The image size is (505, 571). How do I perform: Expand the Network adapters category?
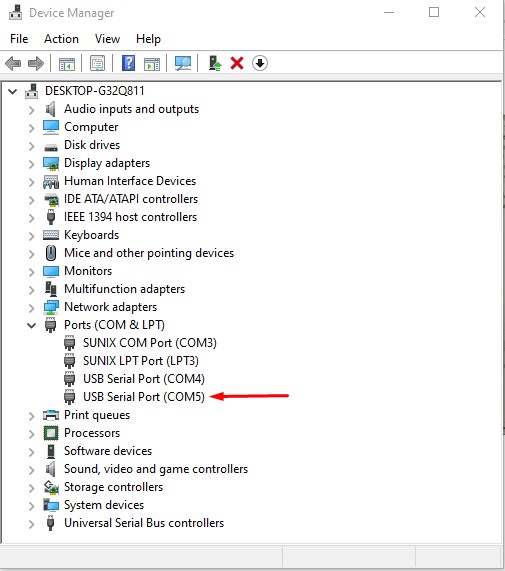click(32, 308)
